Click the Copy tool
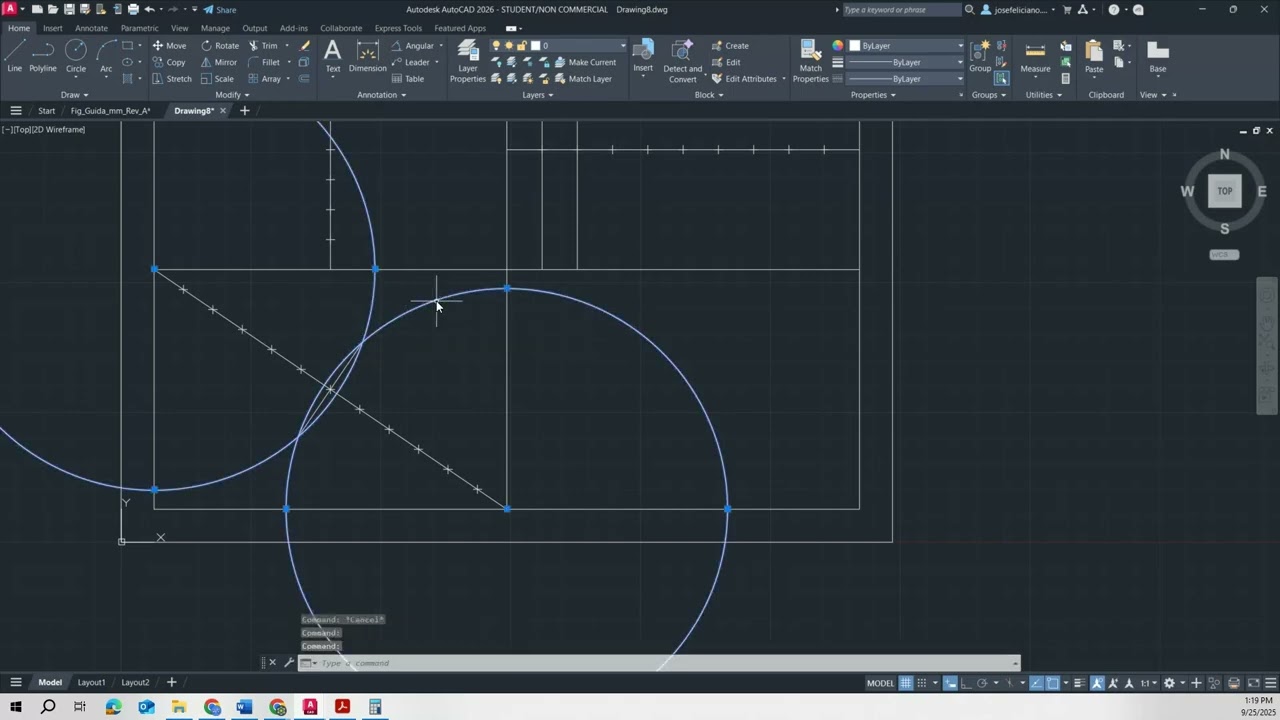The image size is (1280, 720). tap(169, 62)
